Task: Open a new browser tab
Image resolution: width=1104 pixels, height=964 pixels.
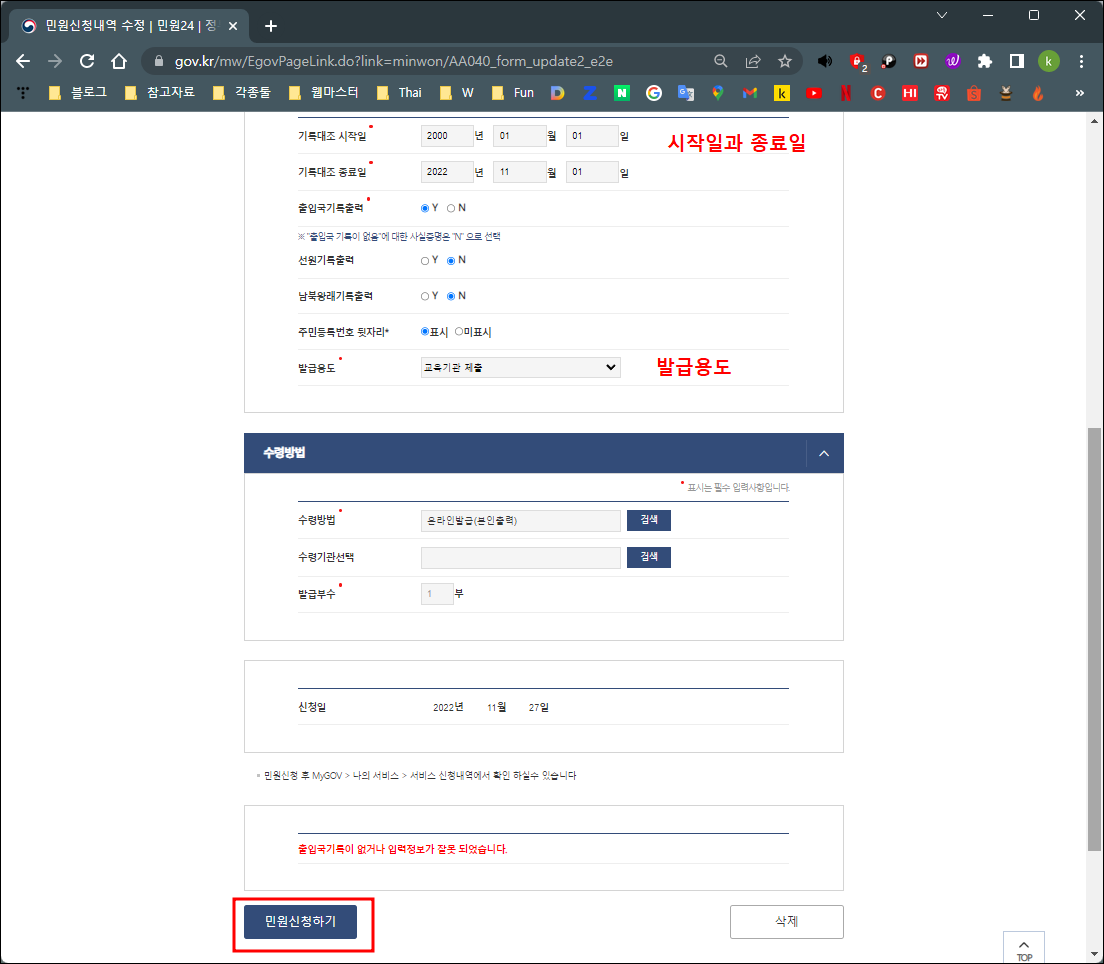Action: pos(271,26)
